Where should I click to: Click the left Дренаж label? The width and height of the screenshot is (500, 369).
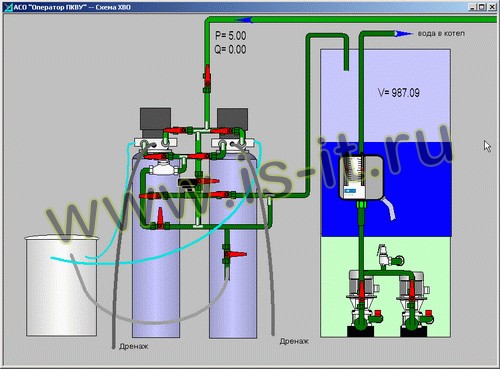(x=134, y=347)
